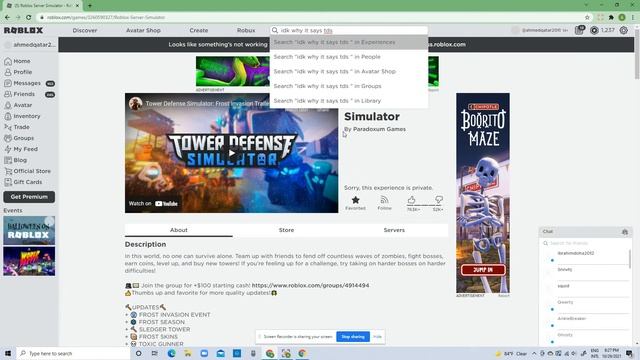Click the thumbs down dislike button
This screenshot has width=640, height=360.
(439, 200)
